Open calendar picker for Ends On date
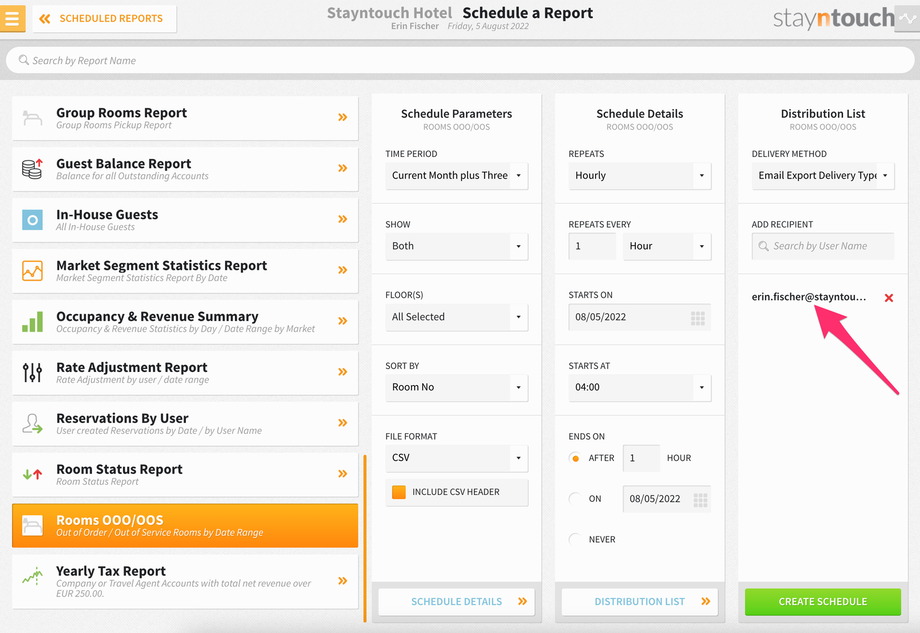Screen dimensions: 920x633 [700, 500]
